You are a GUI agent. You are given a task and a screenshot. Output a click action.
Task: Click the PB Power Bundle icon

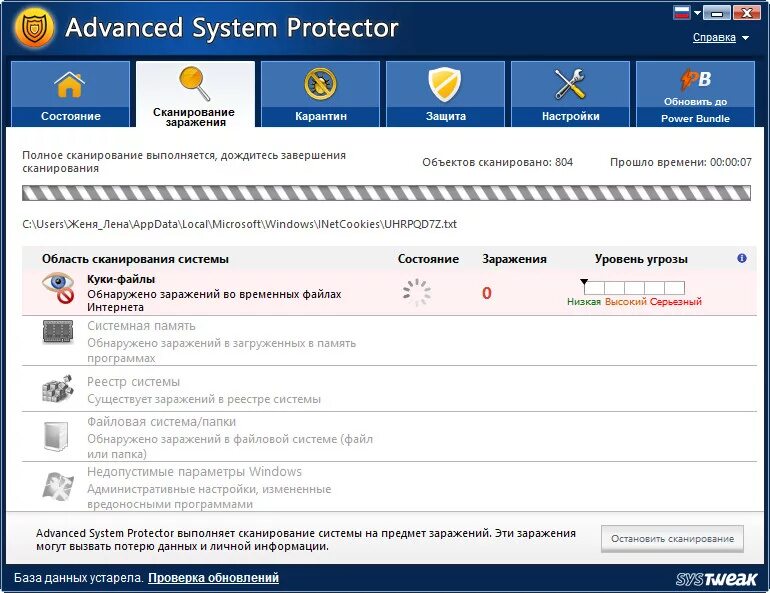click(695, 79)
